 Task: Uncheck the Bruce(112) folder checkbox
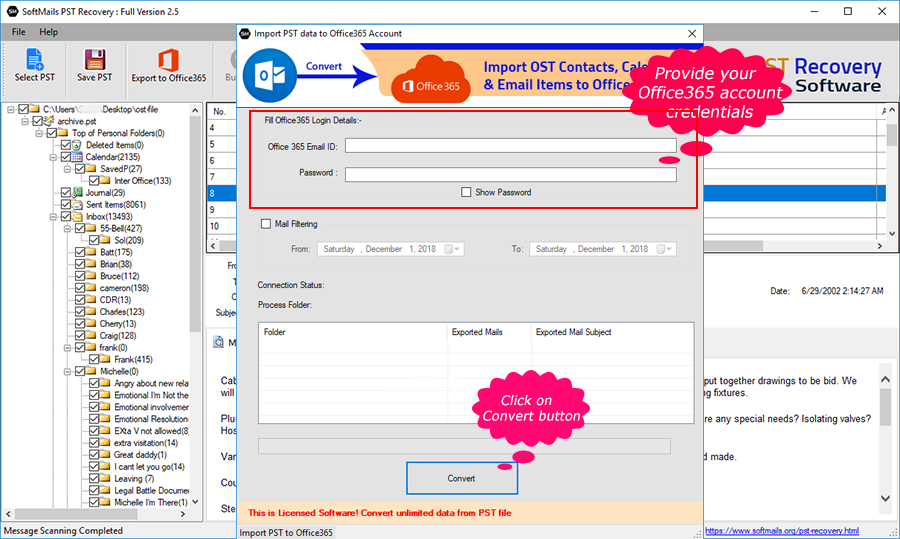pos(80,276)
